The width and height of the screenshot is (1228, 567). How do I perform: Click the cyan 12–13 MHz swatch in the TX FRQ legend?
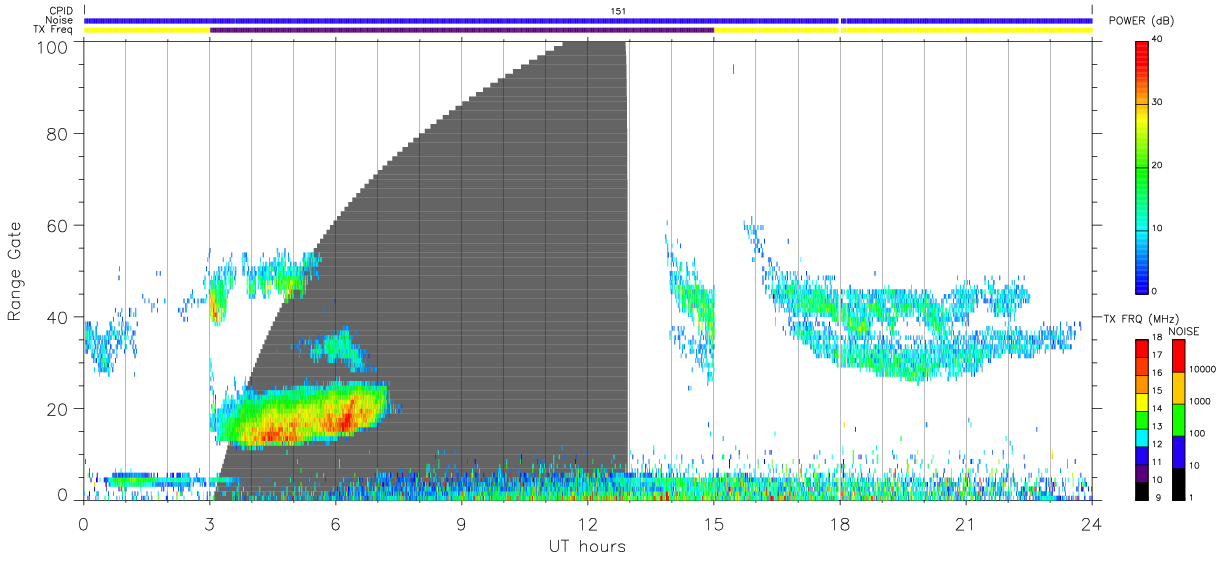(1142, 437)
